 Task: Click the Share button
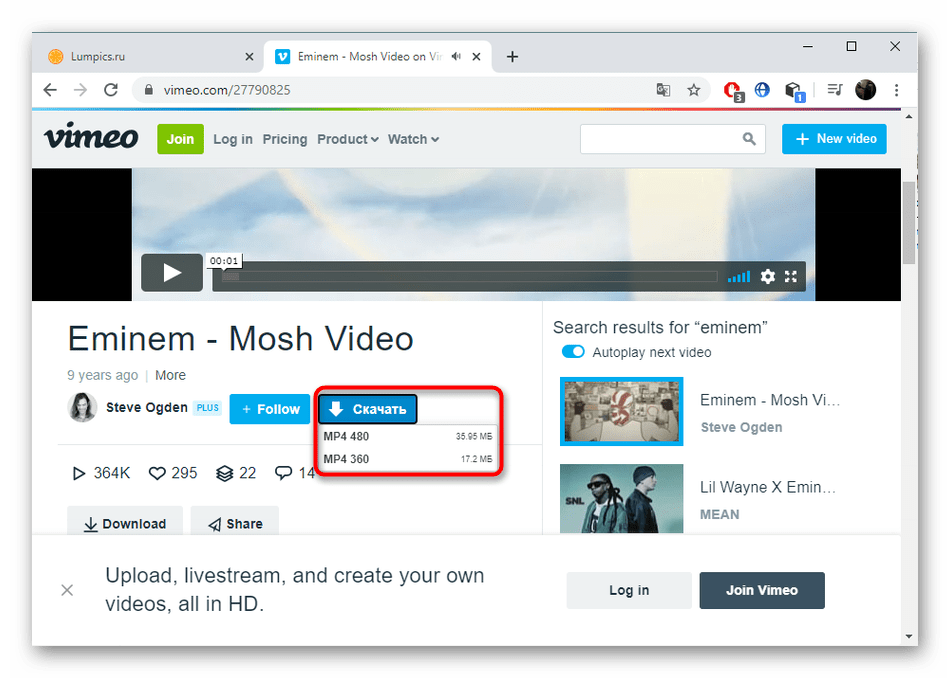[235, 521]
